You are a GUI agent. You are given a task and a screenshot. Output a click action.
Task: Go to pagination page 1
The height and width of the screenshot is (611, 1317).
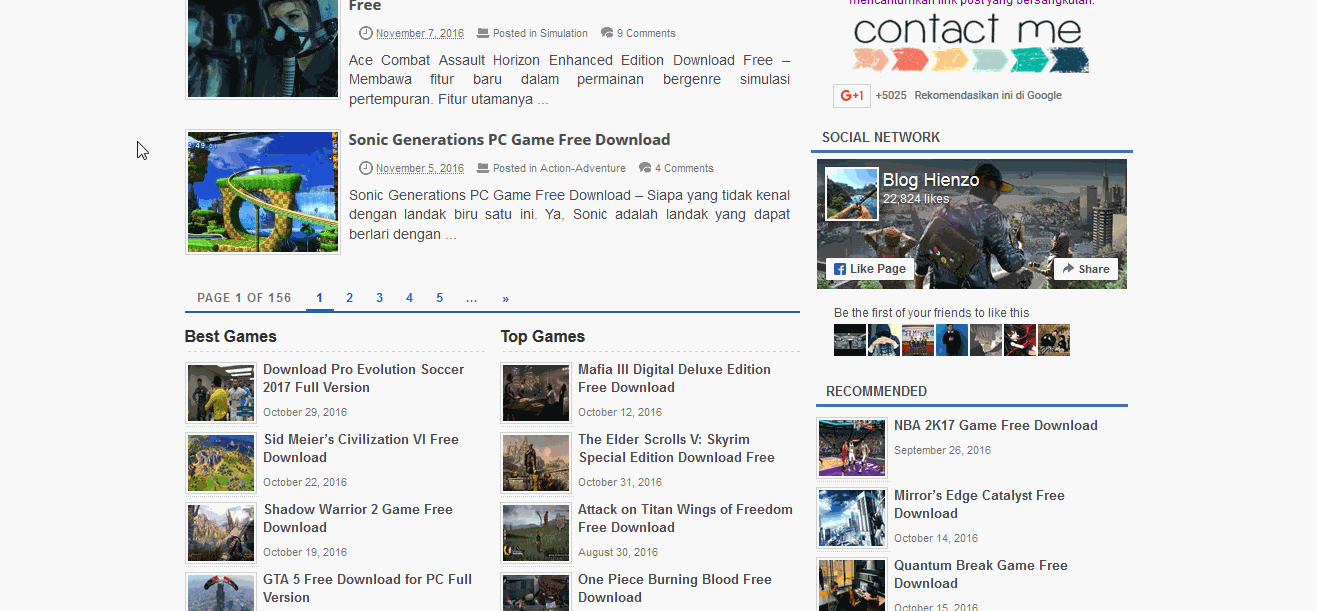click(x=320, y=298)
